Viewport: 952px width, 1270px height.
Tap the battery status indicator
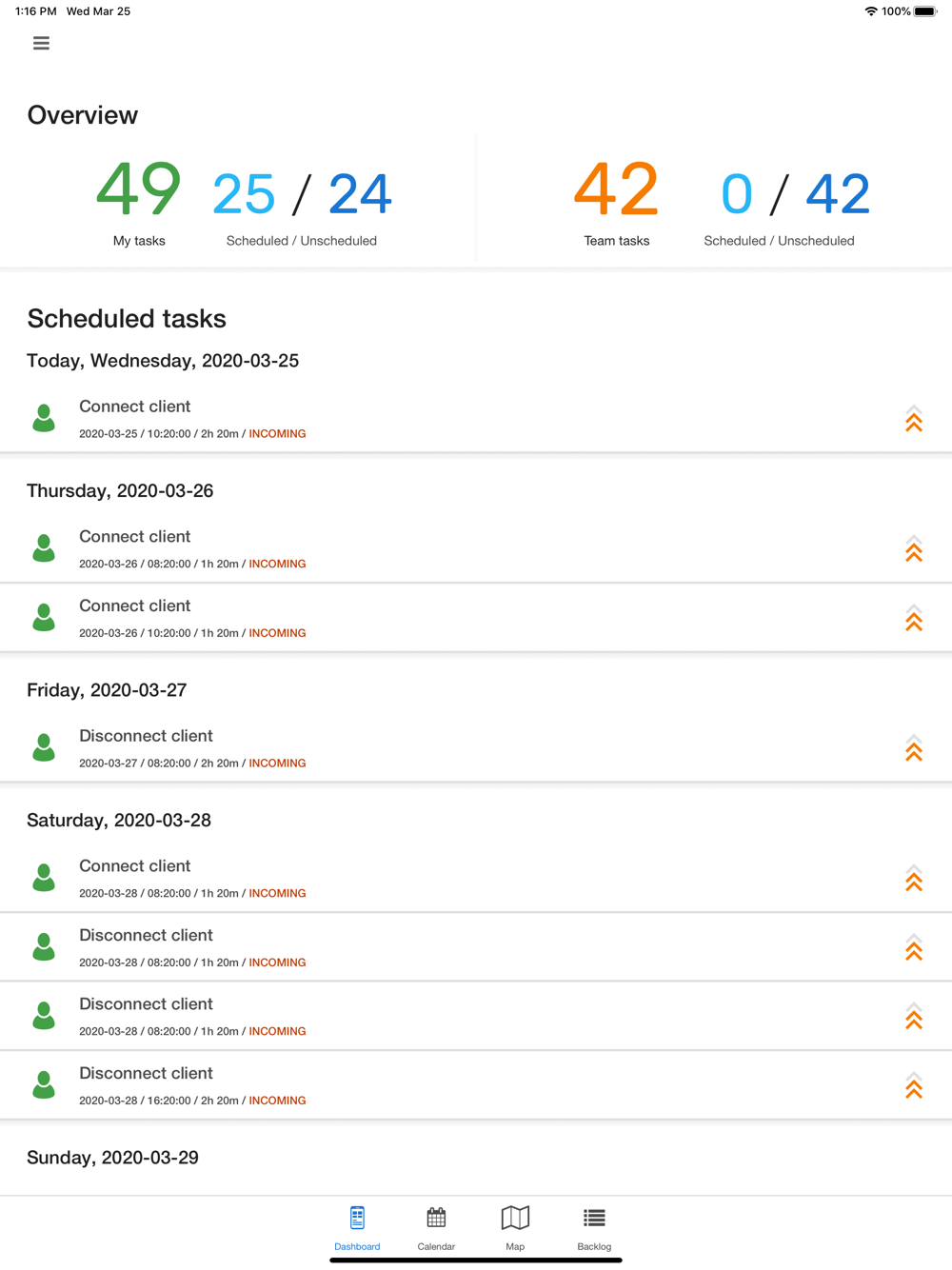[925, 11]
